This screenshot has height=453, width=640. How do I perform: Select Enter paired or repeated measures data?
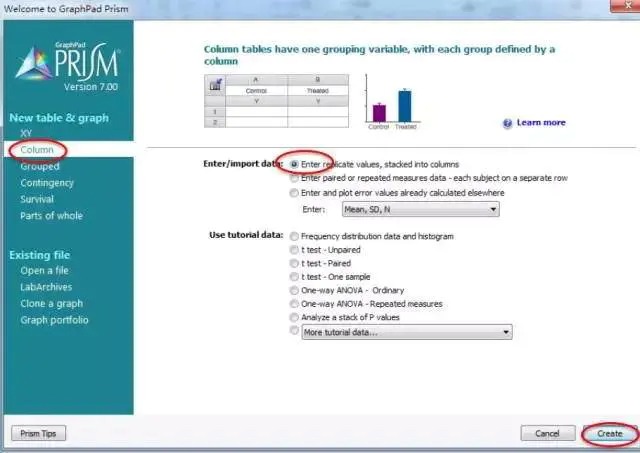click(x=294, y=178)
